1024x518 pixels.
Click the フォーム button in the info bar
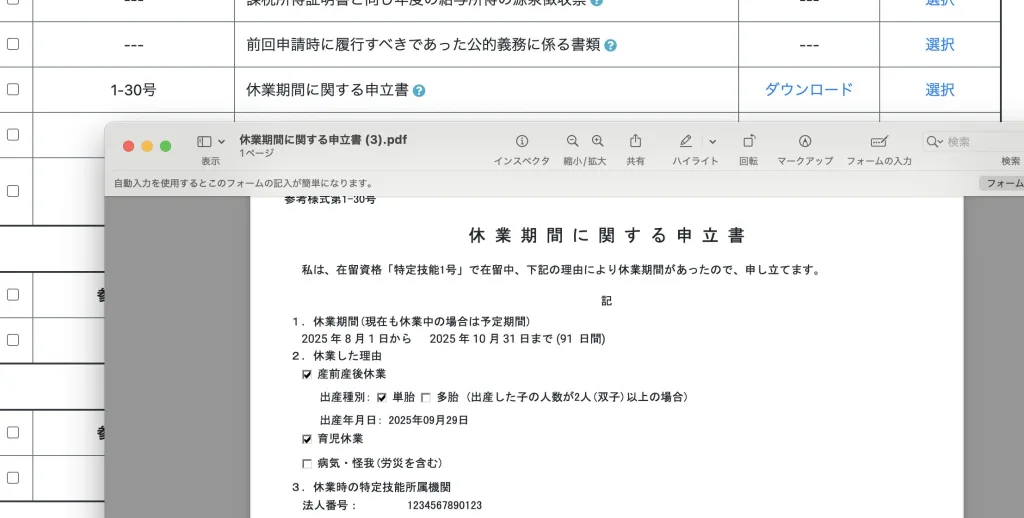tap(1002, 183)
